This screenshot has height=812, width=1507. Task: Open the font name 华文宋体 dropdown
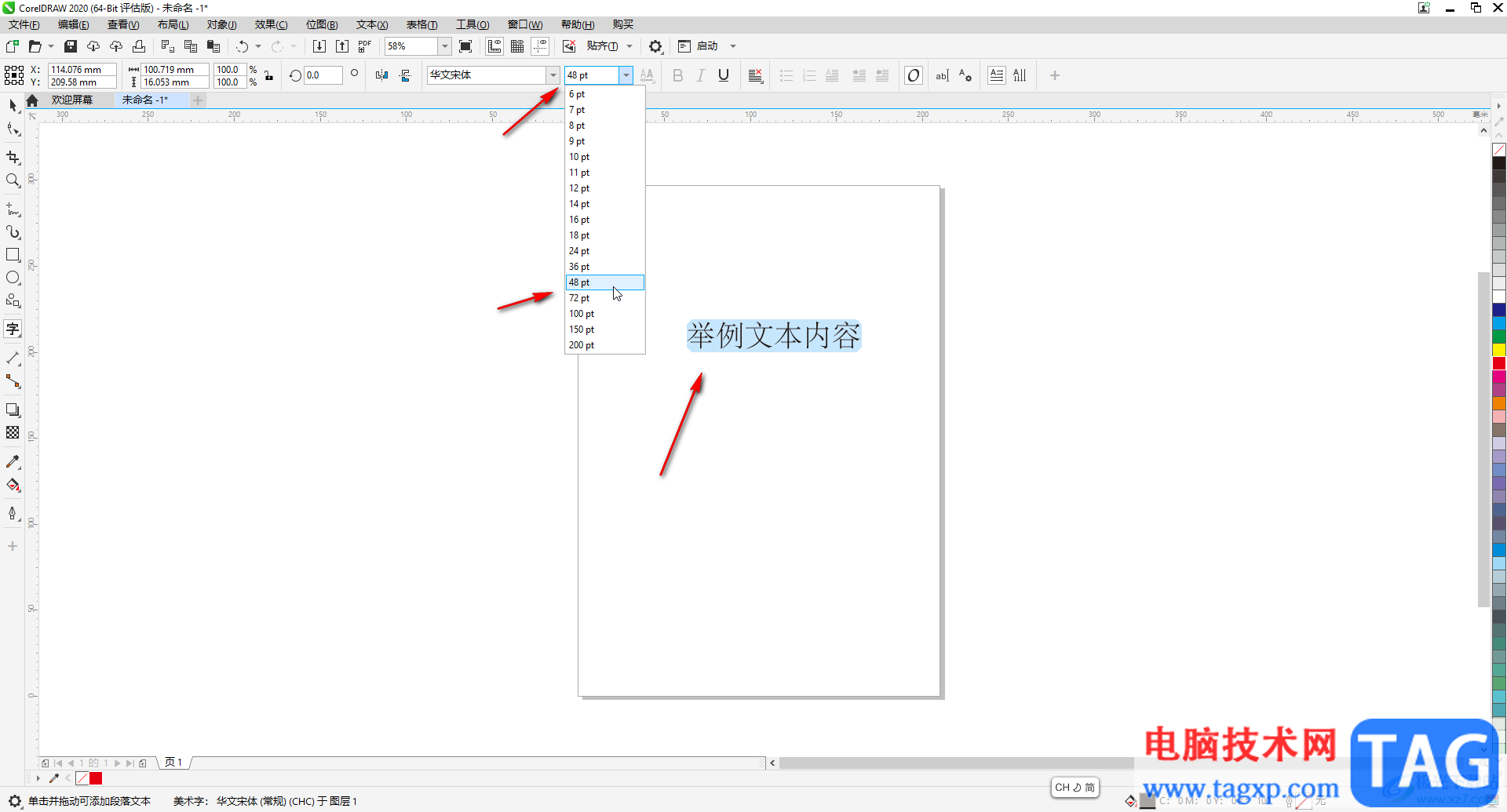coord(553,75)
